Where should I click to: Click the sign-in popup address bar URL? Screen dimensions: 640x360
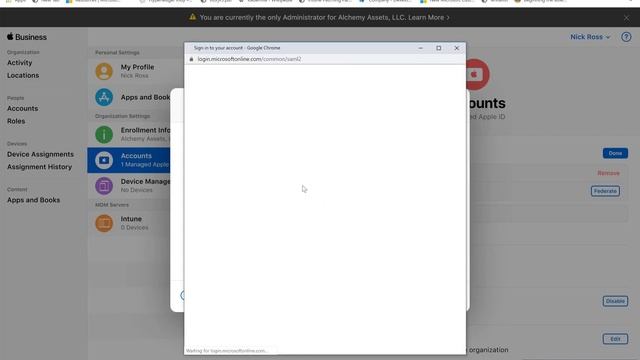click(x=249, y=59)
